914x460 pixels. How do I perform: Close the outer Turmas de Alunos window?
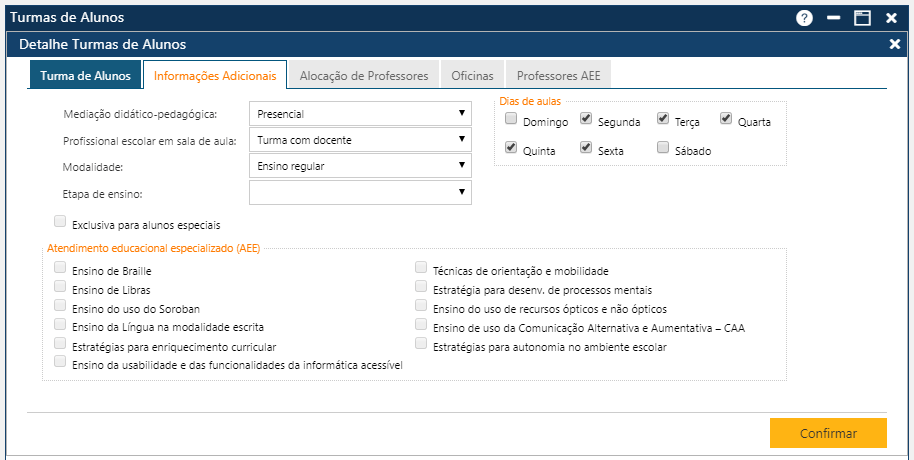891,18
